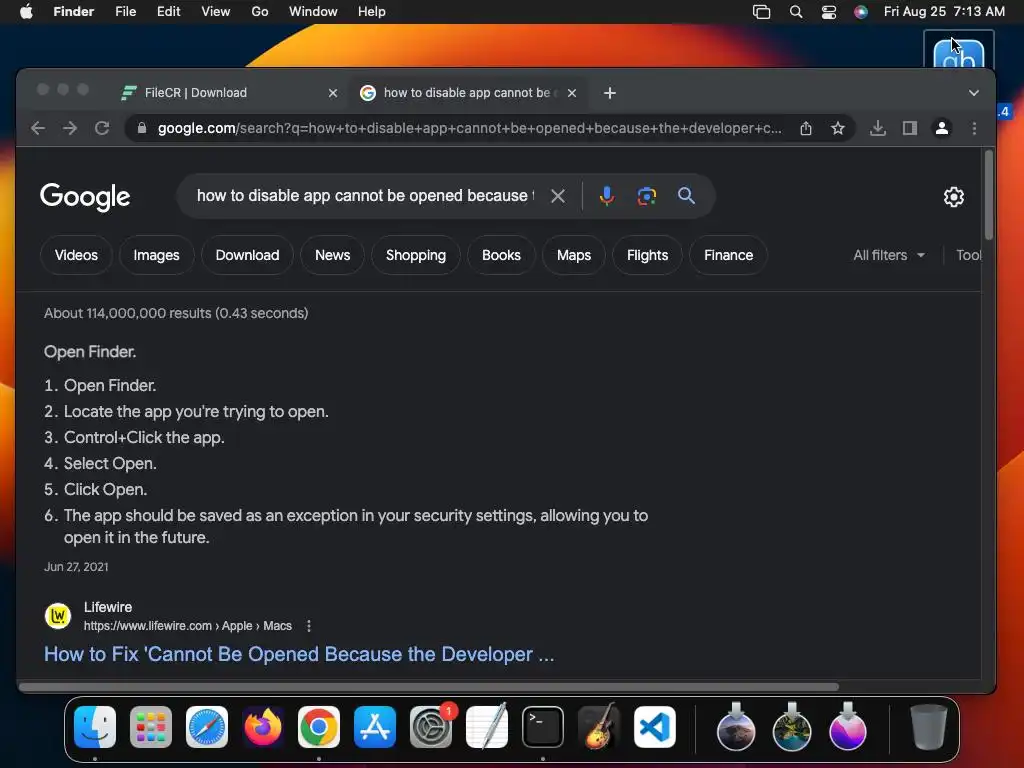The height and width of the screenshot is (768, 1024).
Task: Bookmark this page with star icon
Action: (x=838, y=128)
